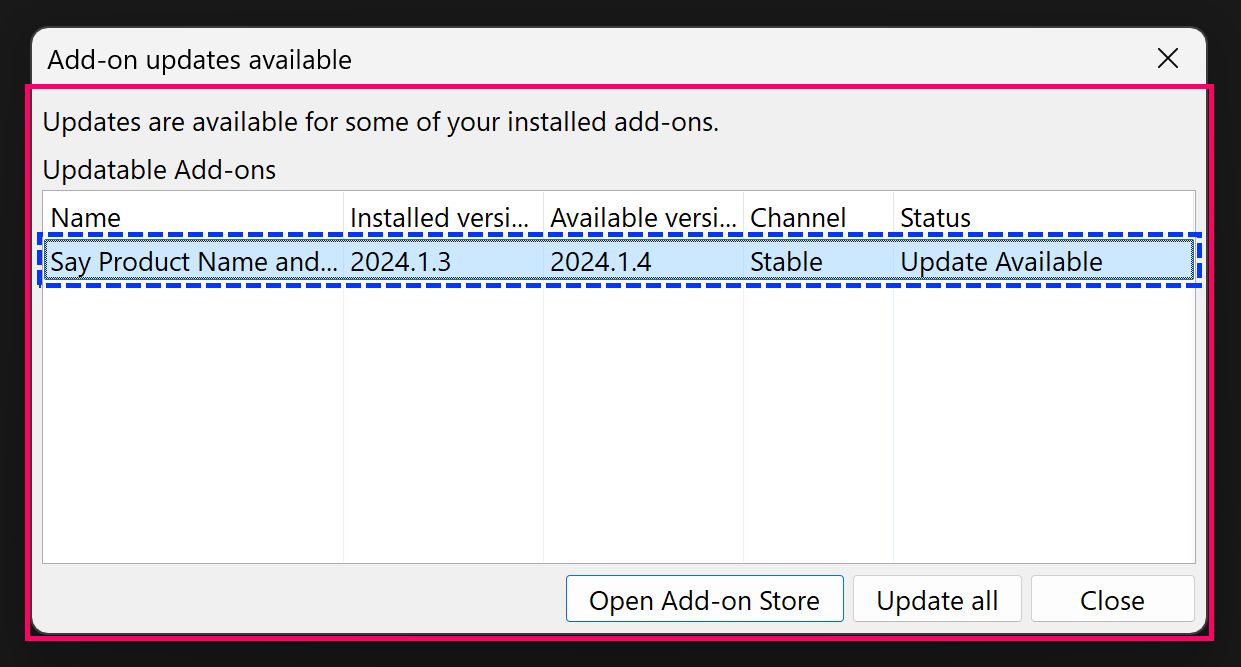1241x667 pixels.
Task: Click the boundary between Name and Installed columns
Action: (x=342, y=217)
